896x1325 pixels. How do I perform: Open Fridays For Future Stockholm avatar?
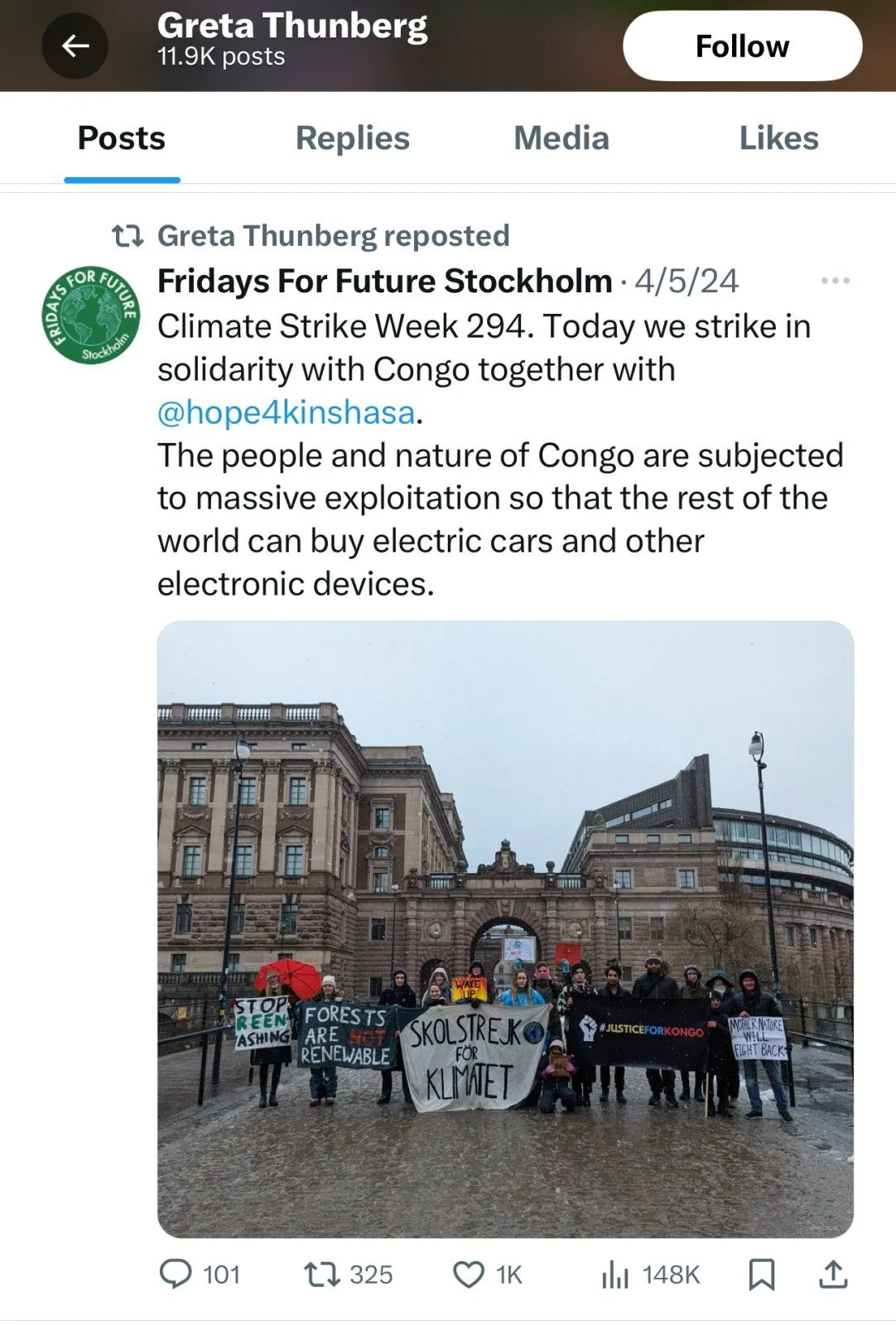[91, 316]
